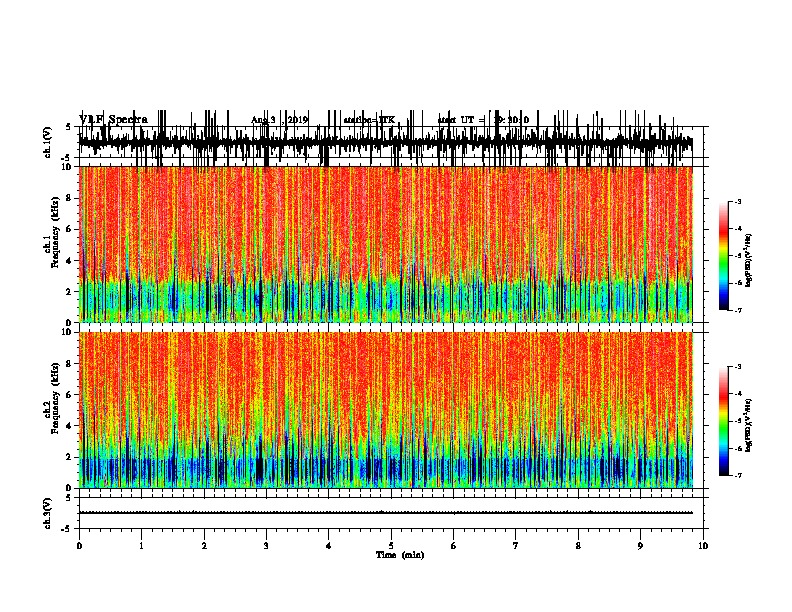This screenshot has width=792, height=612.
Task: Select the 'Aug 3, 2019' date label
Action: pyautogui.click(x=279, y=120)
